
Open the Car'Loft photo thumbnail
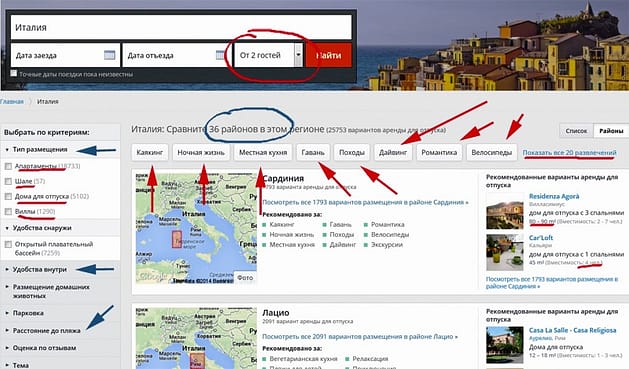click(505, 252)
